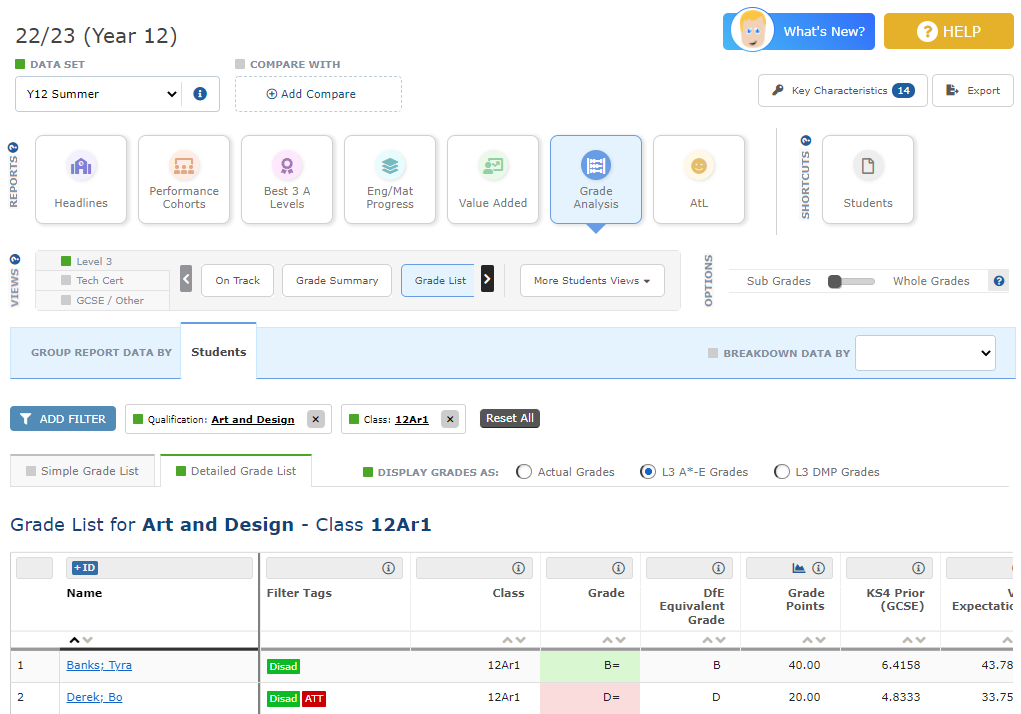Open the Performance Cohorts report
This screenshot has height=714, width=1021.
point(184,180)
